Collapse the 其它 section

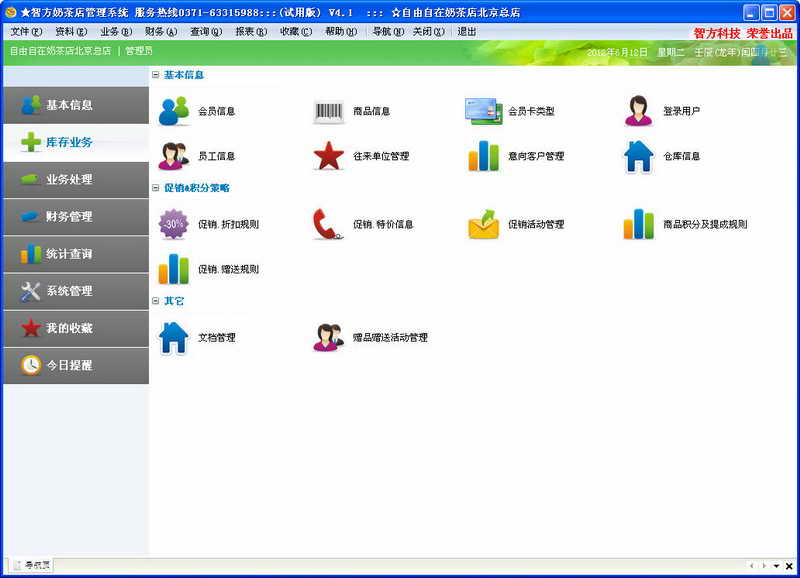(156, 301)
